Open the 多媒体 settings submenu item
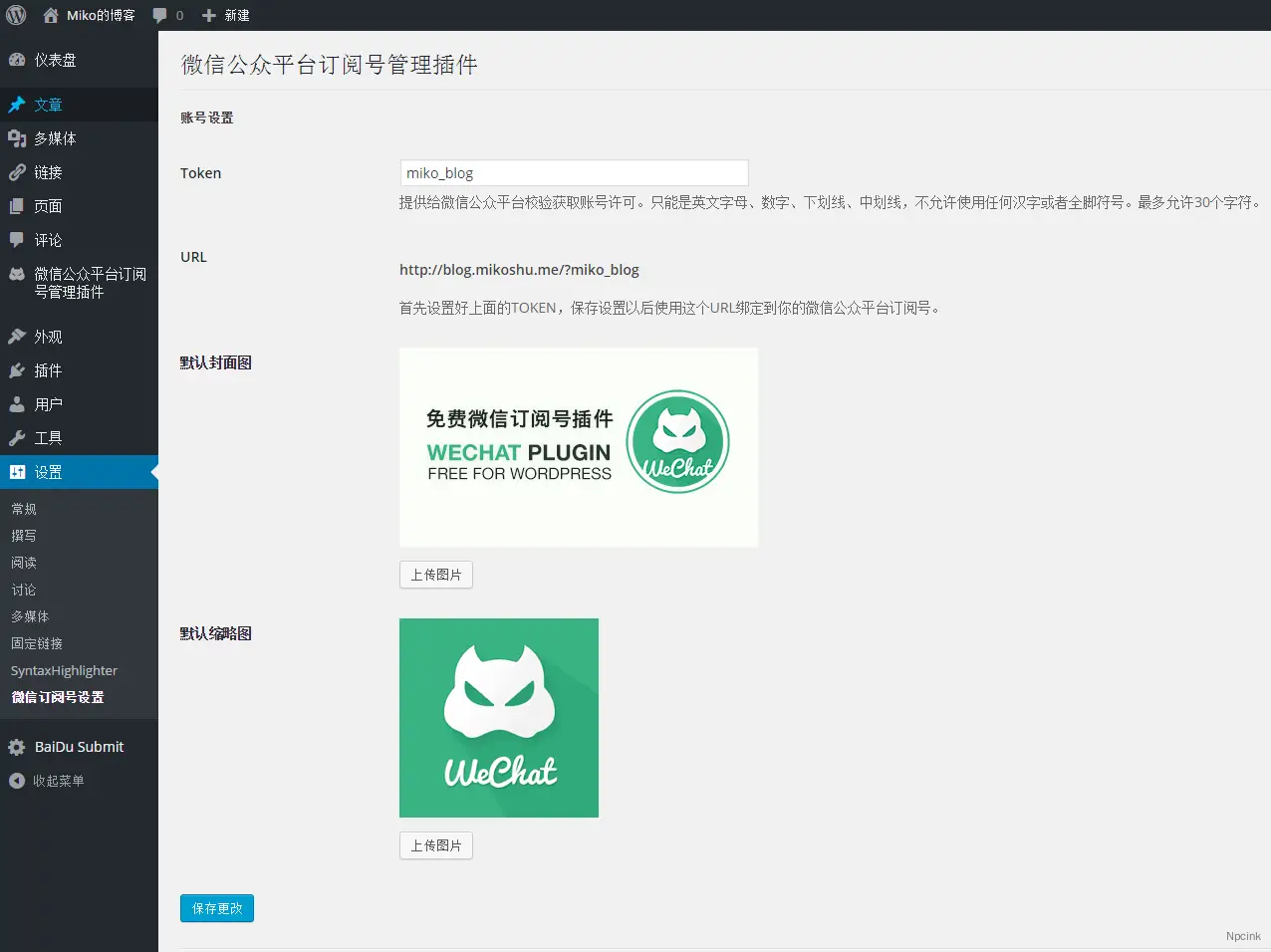The width and height of the screenshot is (1271, 952). click(30, 616)
